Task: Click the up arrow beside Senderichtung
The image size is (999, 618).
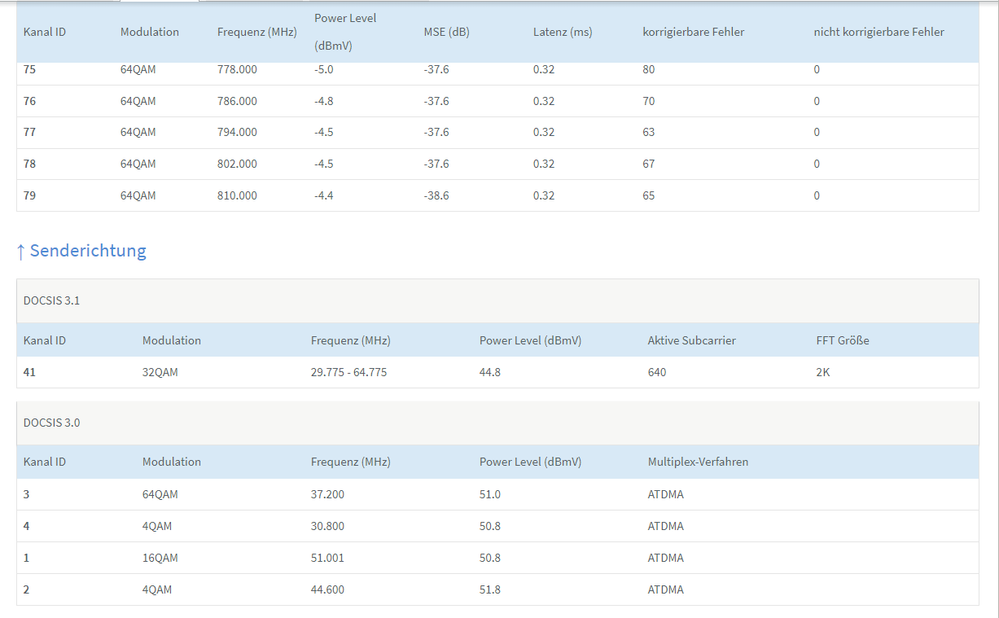Action: pyautogui.click(x=21, y=251)
